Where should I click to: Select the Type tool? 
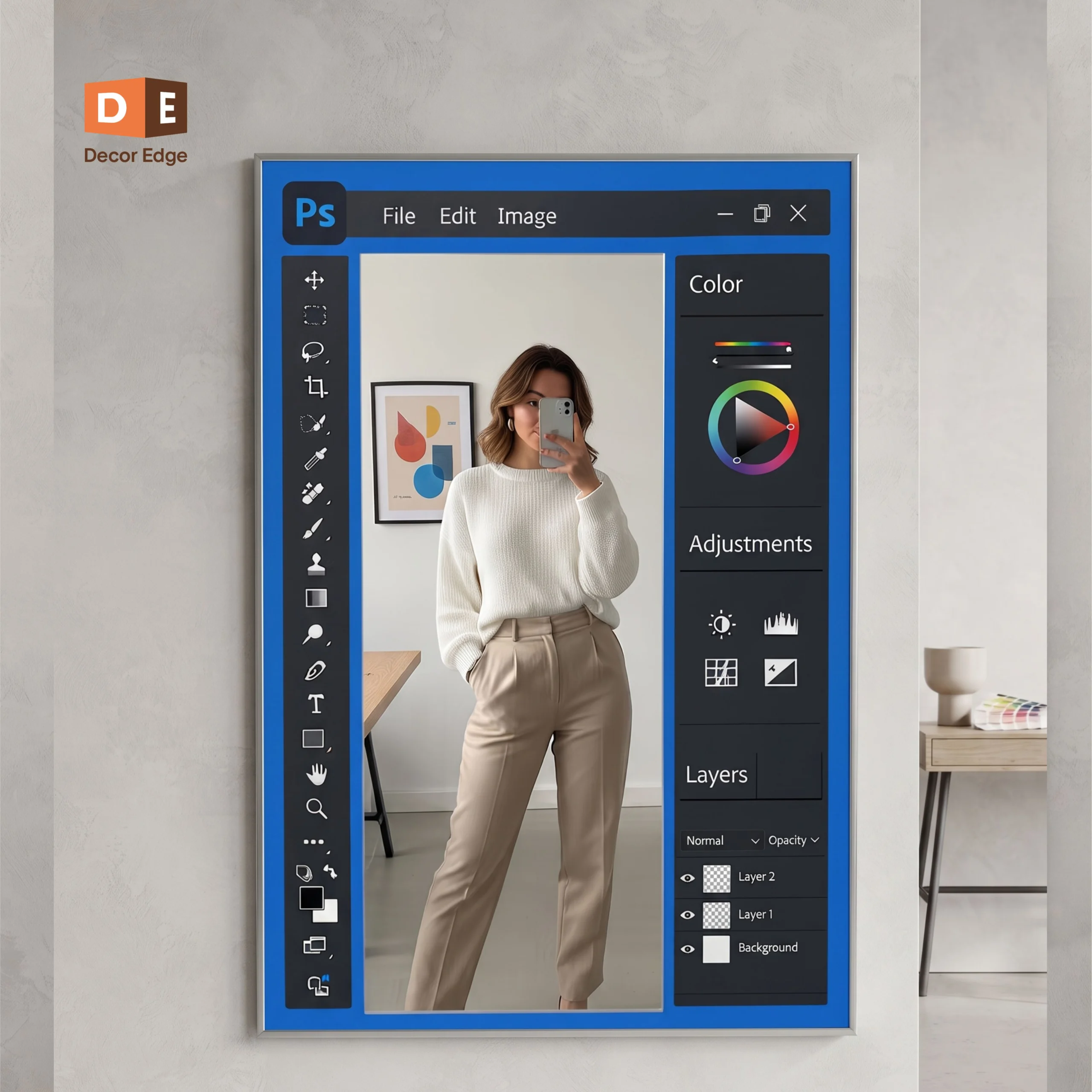click(316, 704)
